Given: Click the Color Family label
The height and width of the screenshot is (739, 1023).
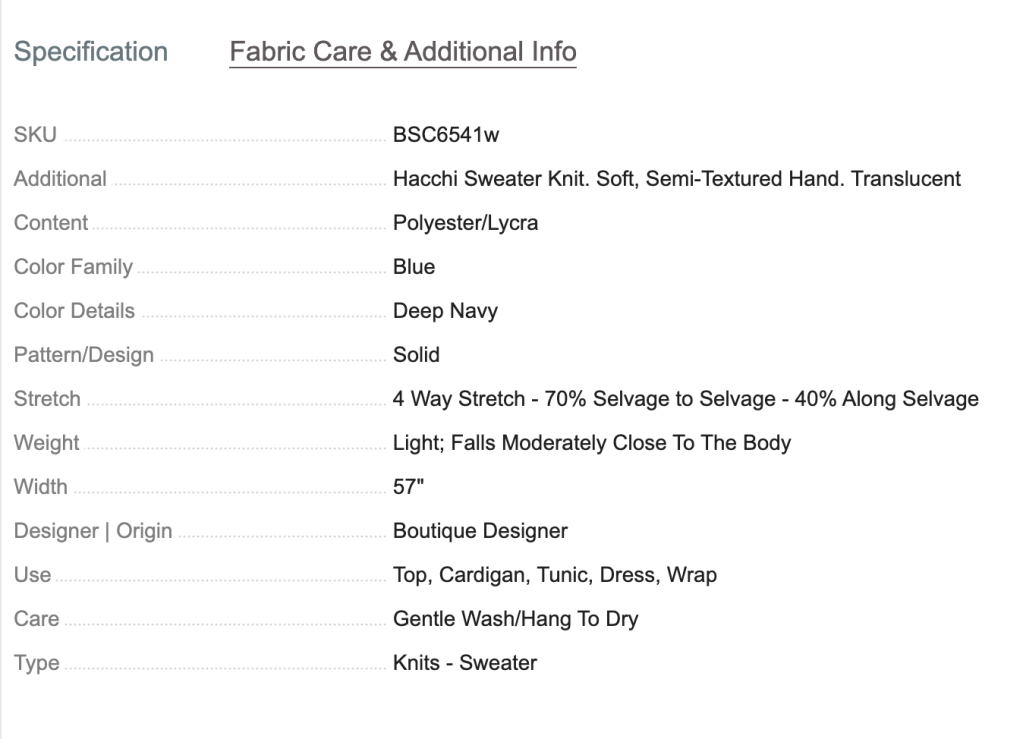Looking at the screenshot, I should 73,267.
